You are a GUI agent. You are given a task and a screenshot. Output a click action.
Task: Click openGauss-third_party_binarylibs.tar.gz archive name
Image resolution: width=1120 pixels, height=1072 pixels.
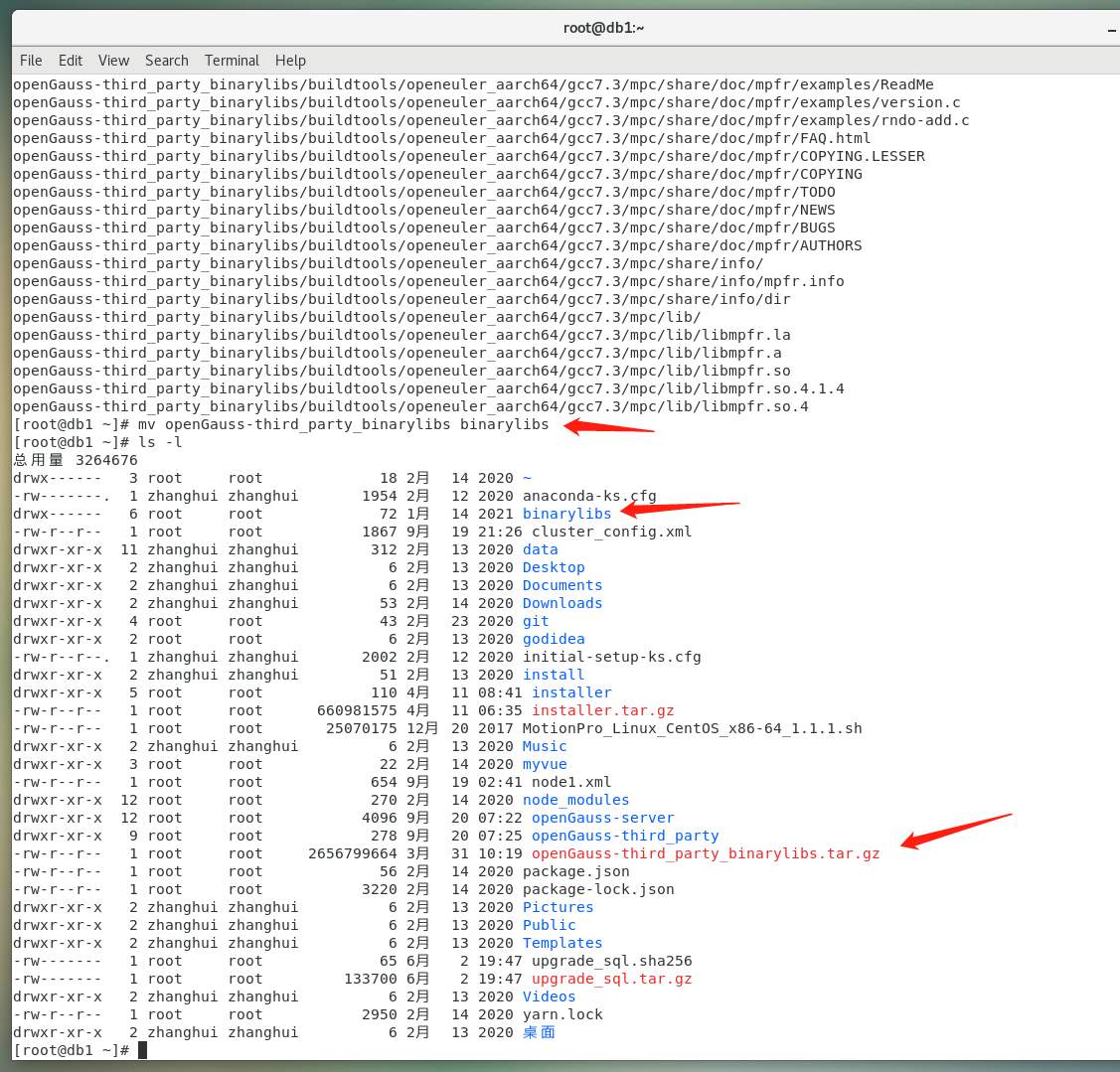(706, 852)
